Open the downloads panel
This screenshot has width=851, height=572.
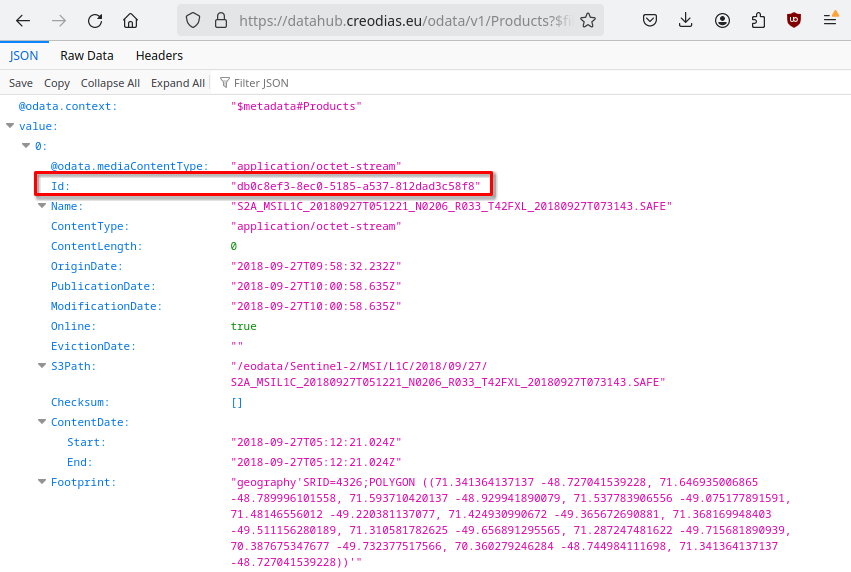pos(685,21)
